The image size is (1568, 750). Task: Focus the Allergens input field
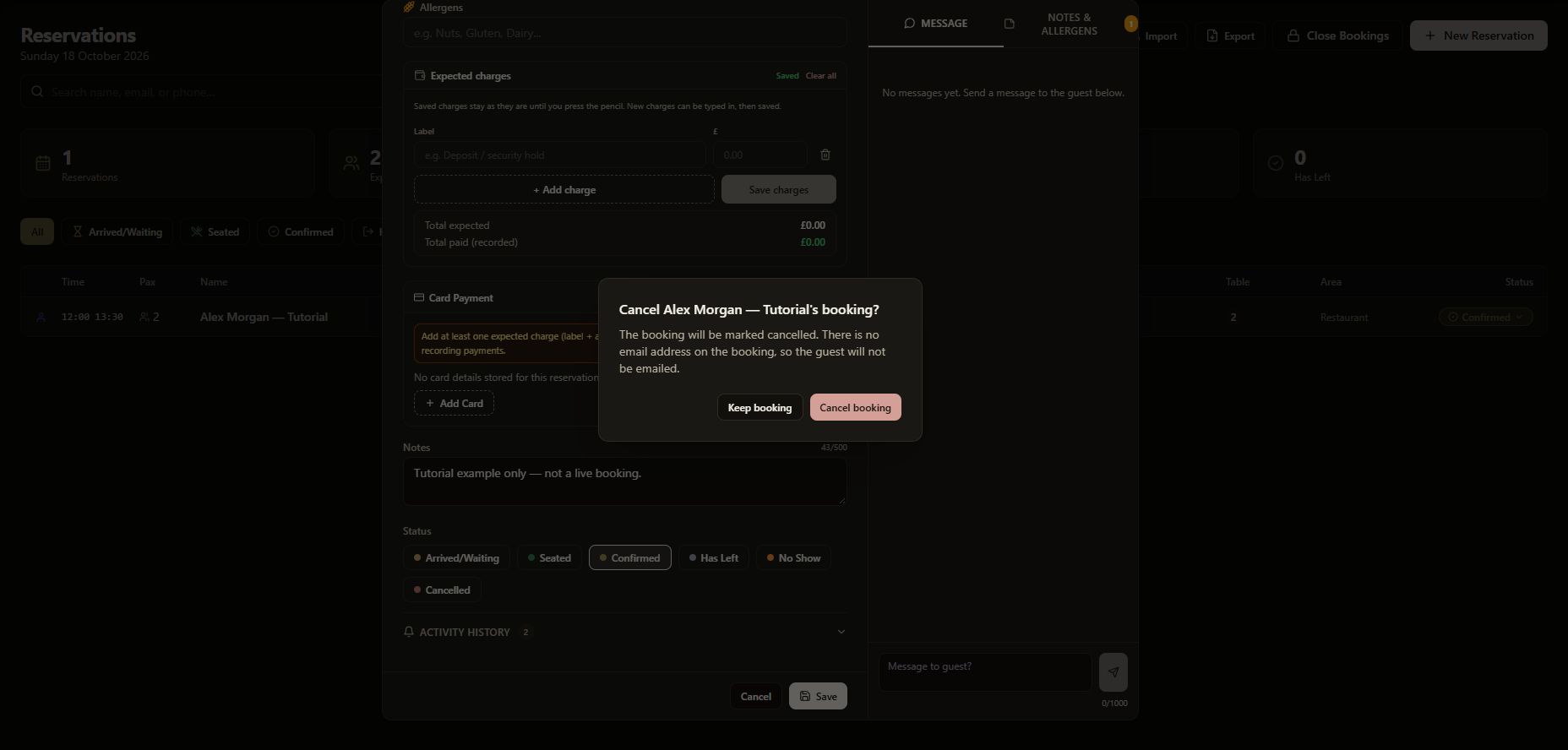tap(624, 33)
